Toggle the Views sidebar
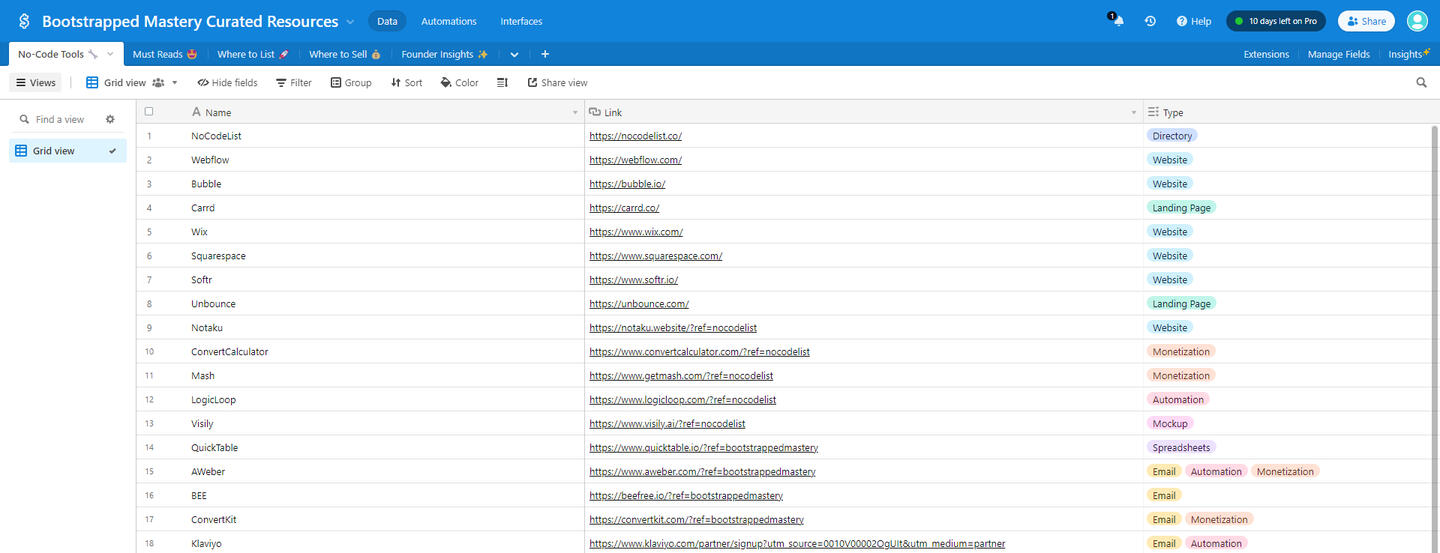Screen dimensions: 1440x553 click(x=35, y=83)
